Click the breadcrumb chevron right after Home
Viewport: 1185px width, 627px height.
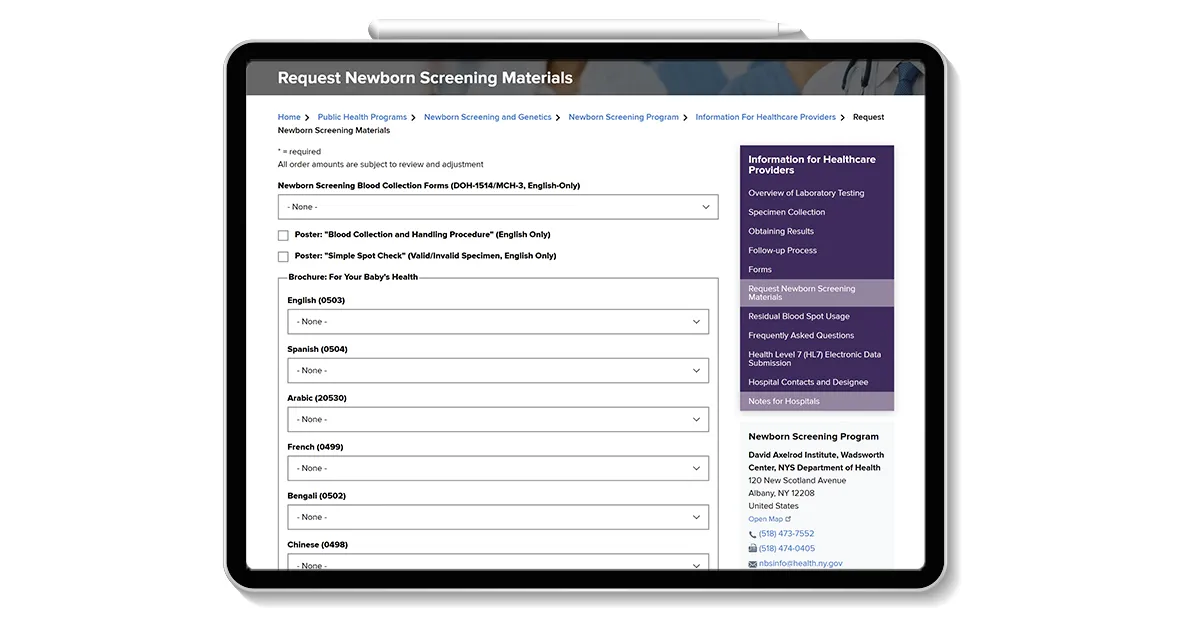[x=307, y=118]
